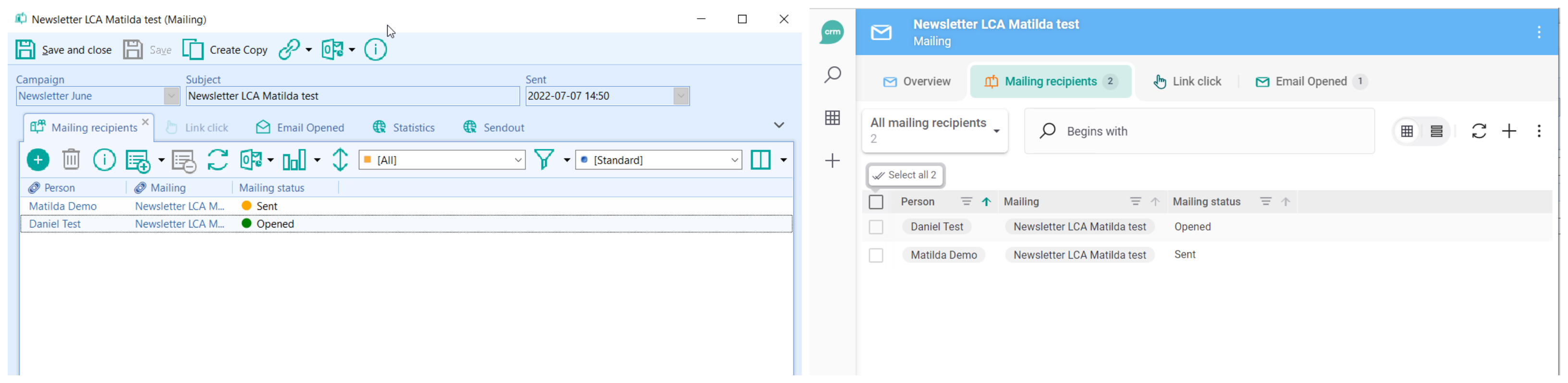Click the Create Copy icon

(193, 50)
